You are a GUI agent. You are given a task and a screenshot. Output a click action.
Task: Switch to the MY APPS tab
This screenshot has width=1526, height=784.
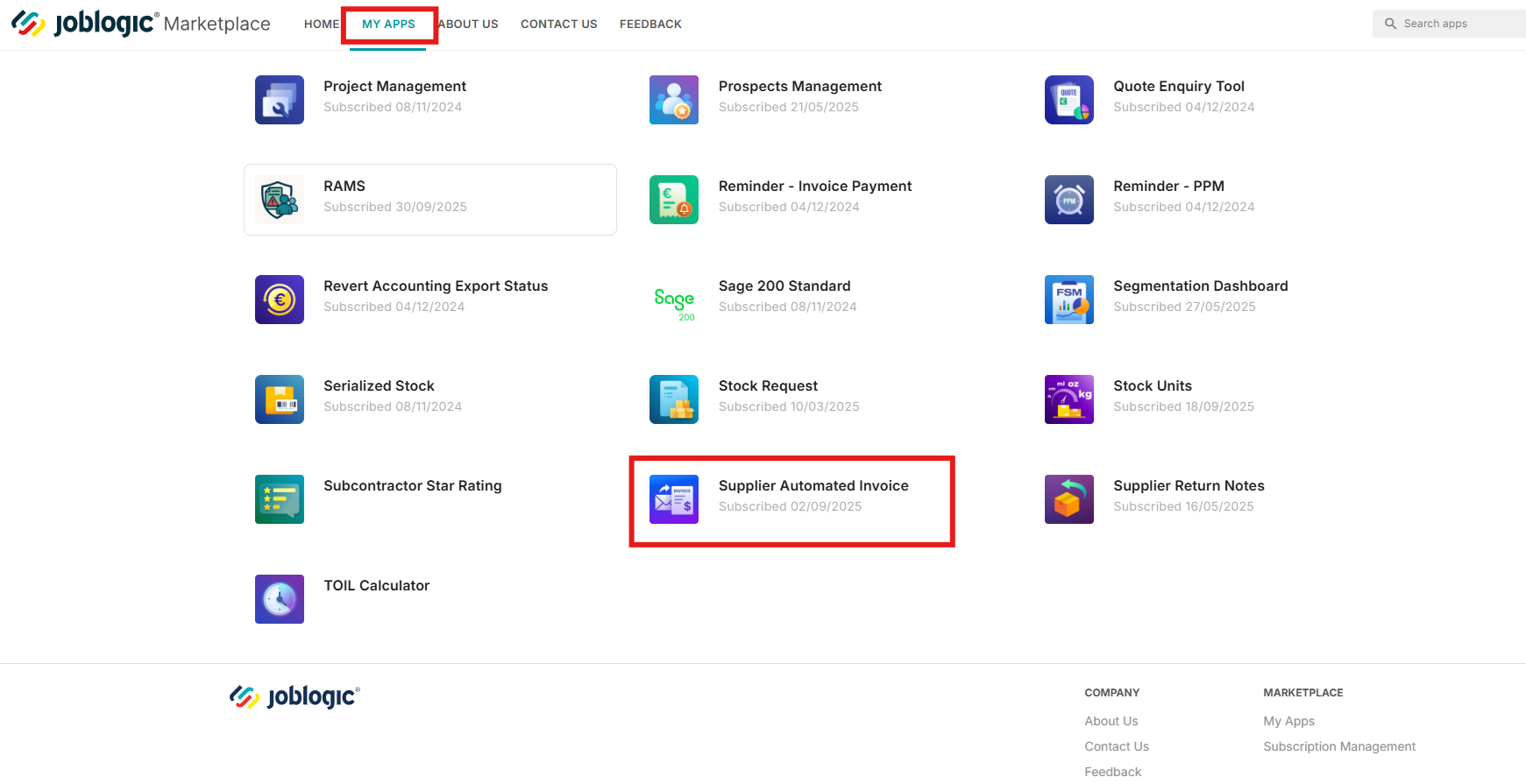pos(388,25)
